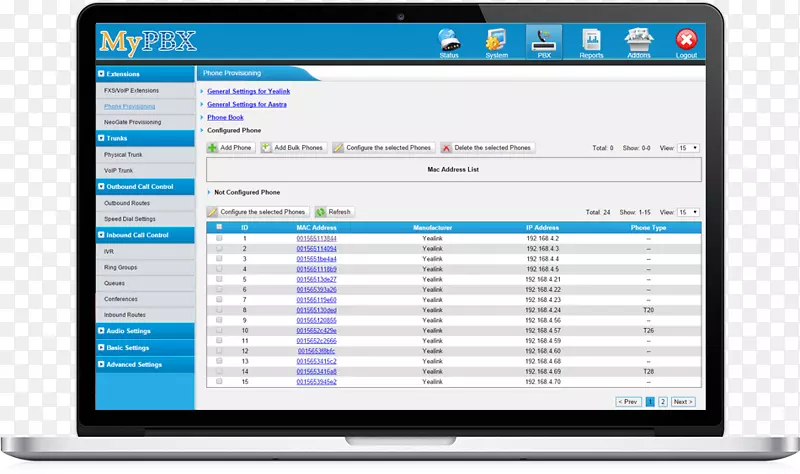Viewport: 800px width, 474px height.
Task: Check the box for row ID 8
Action: (x=219, y=310)
